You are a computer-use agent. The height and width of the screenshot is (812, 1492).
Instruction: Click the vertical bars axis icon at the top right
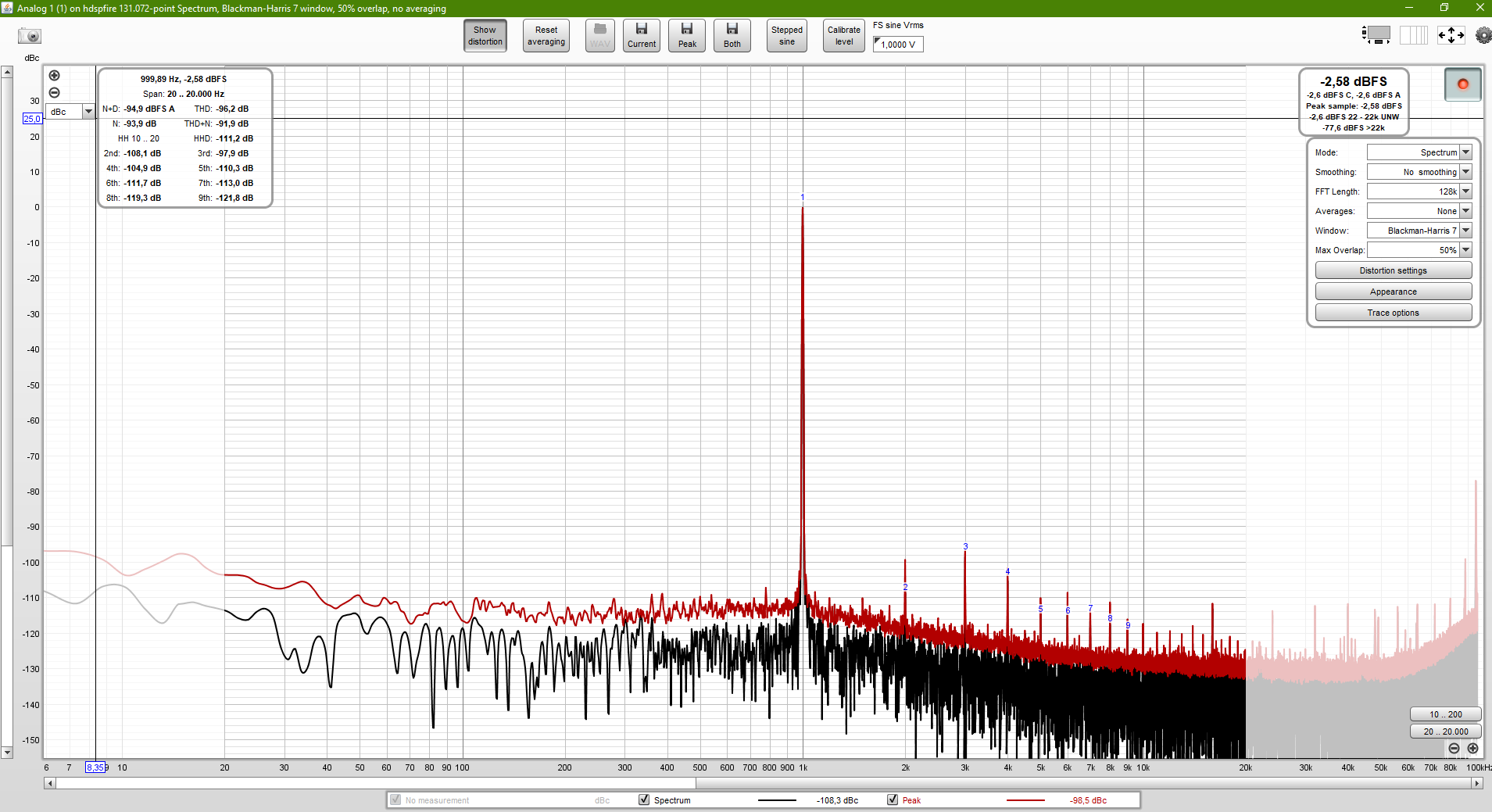coord(1413,35)
